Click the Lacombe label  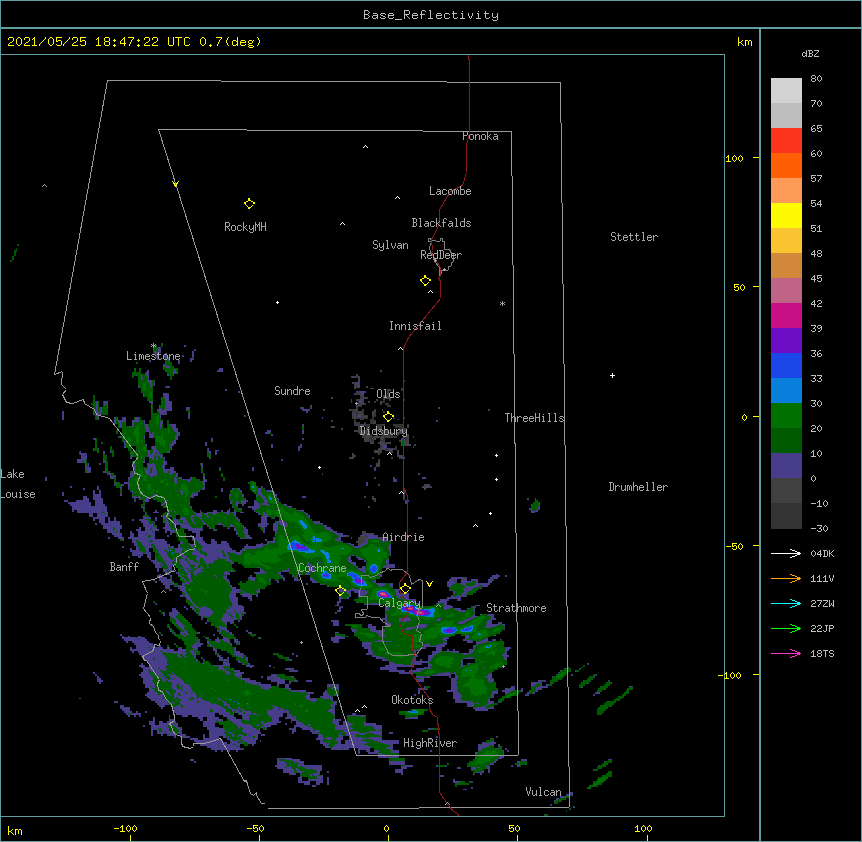450,191
